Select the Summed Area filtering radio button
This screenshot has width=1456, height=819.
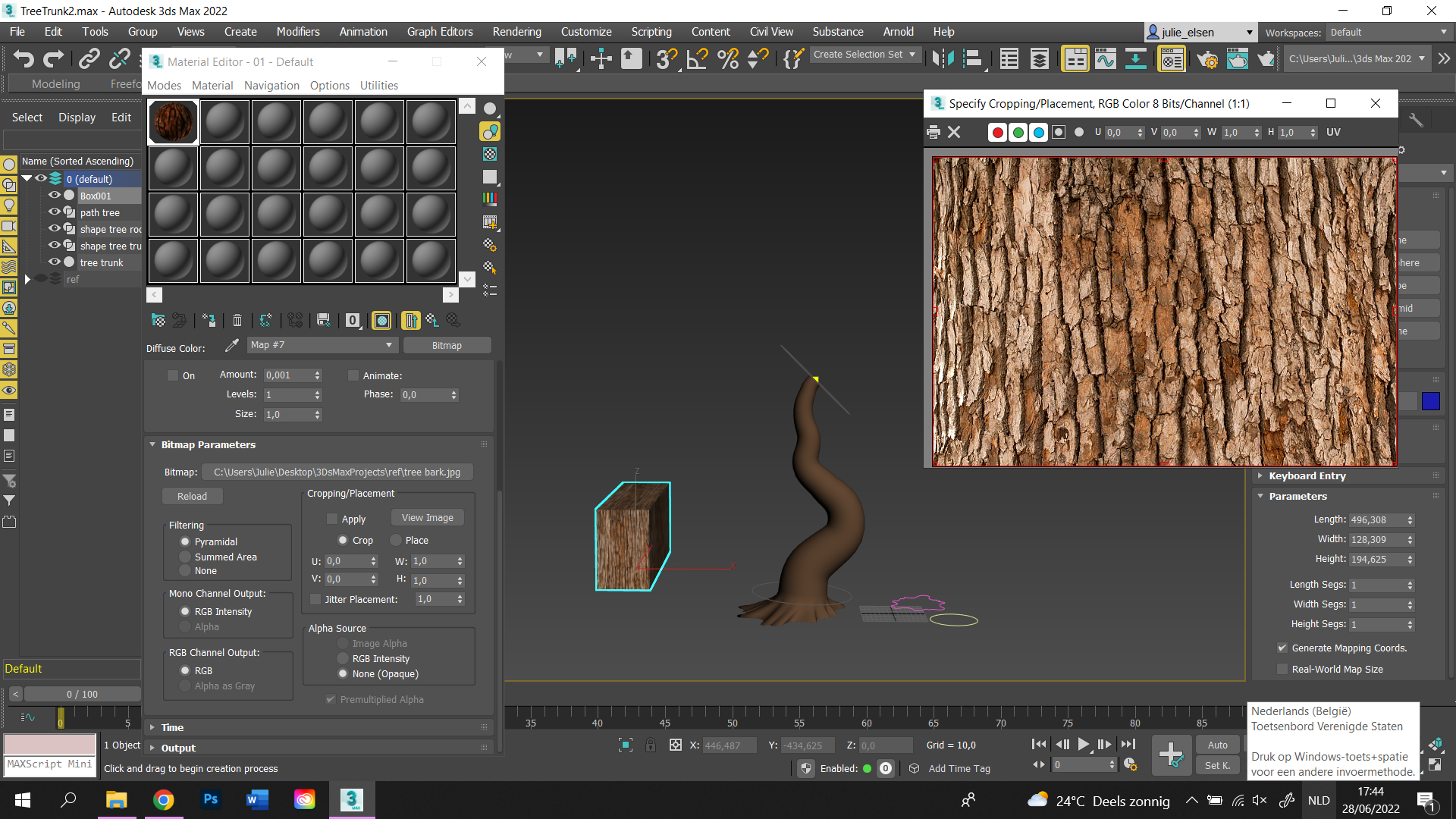(184, 556)
